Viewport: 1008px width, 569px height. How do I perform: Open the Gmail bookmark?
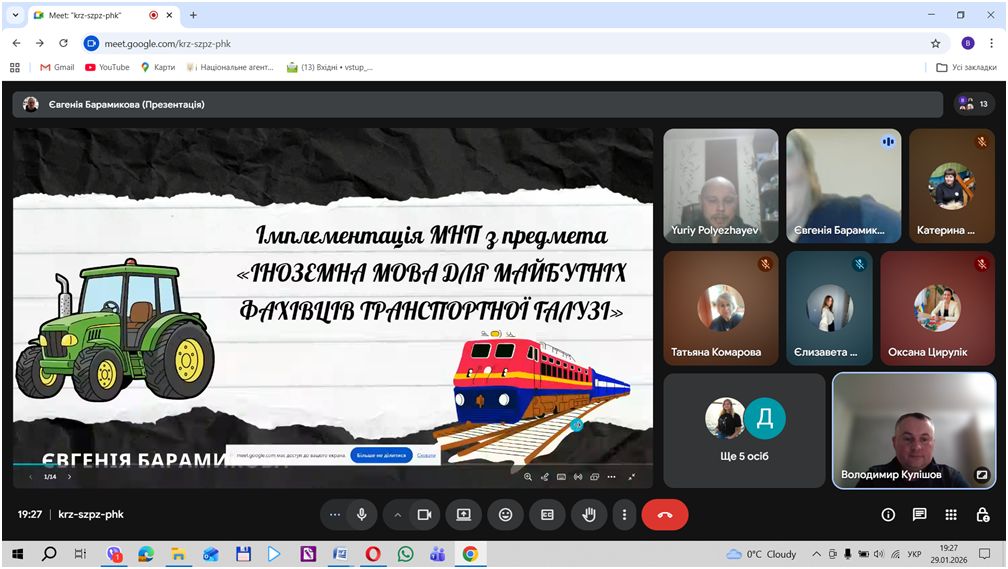coord(56,67)
